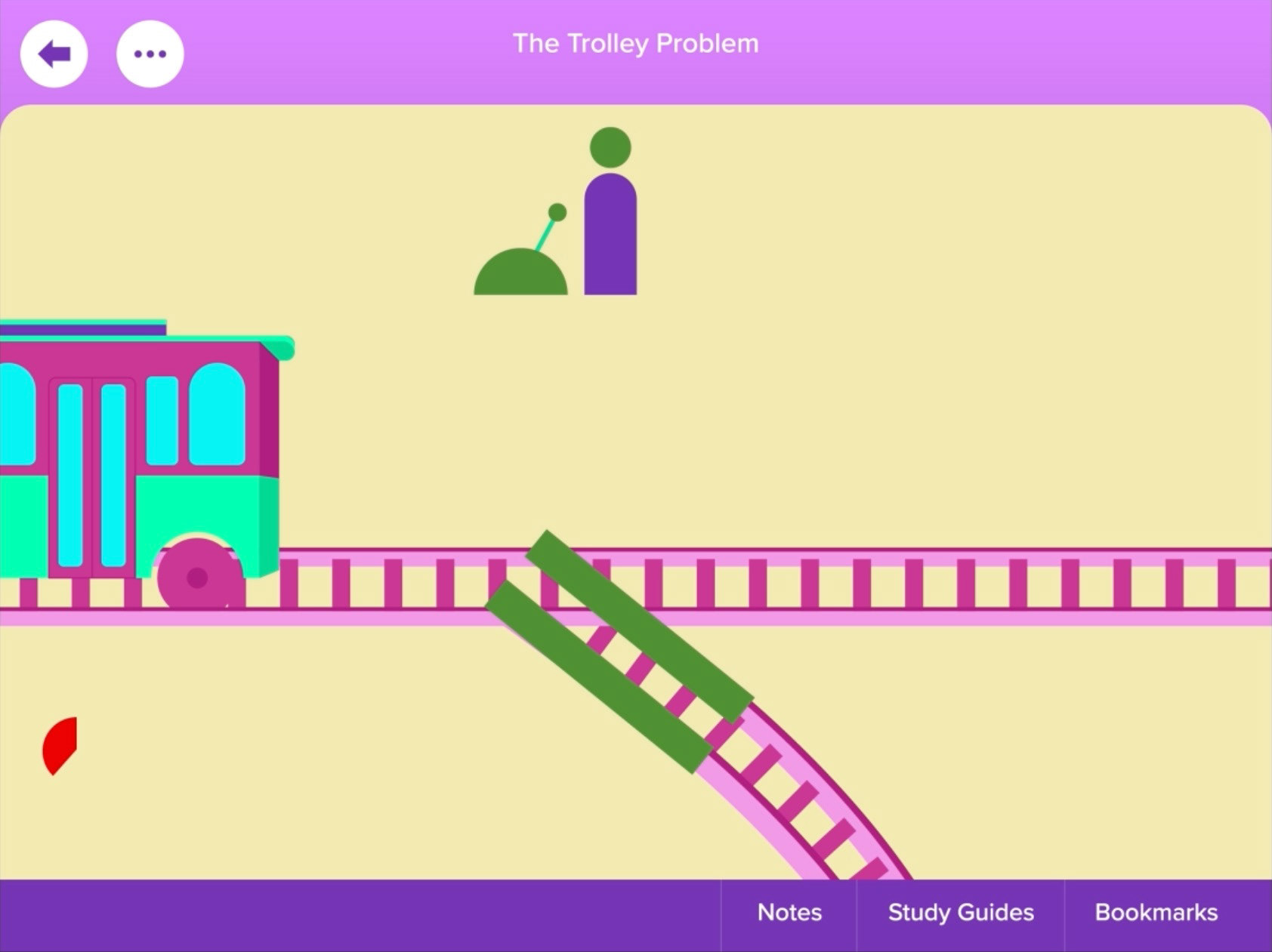This screenshot has width=1272, height=952.
Task: Open the Study Guides tab
Action: [x=961, y=913]
